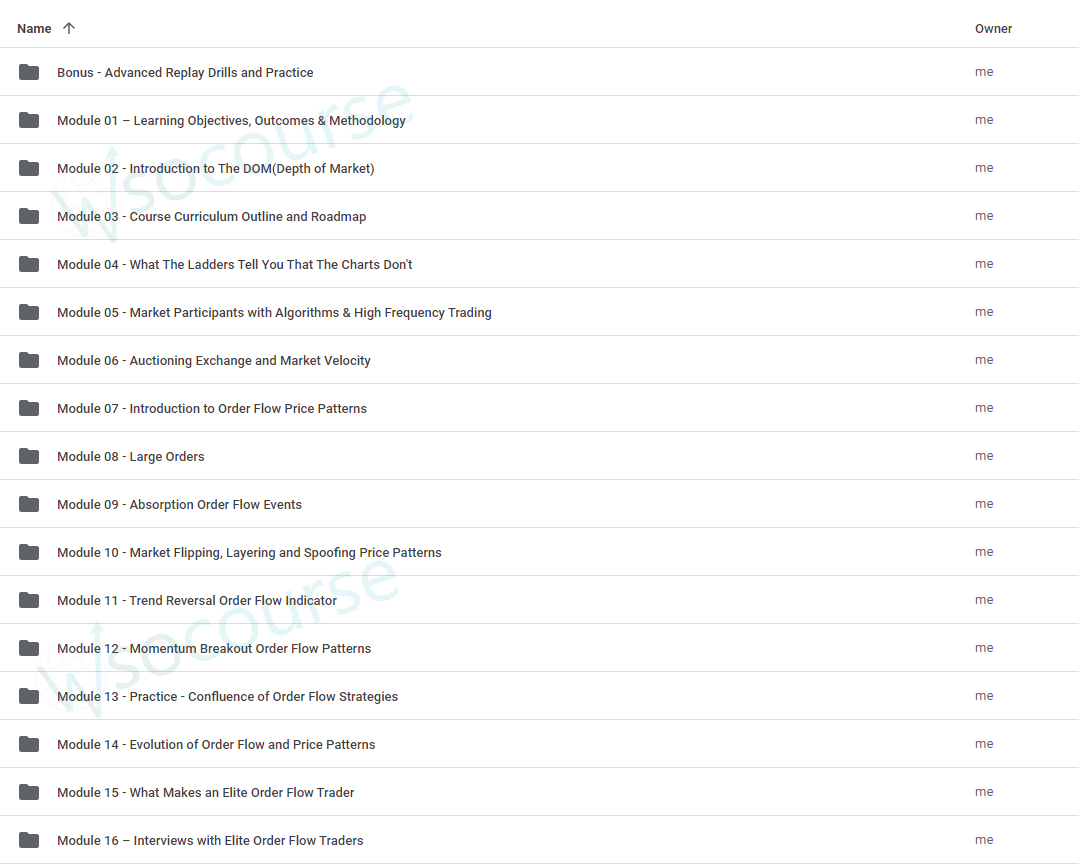Open Module 09 Absorption Order Flow Events
This screenshot has width=1079, height=864.
click(179, 505)
